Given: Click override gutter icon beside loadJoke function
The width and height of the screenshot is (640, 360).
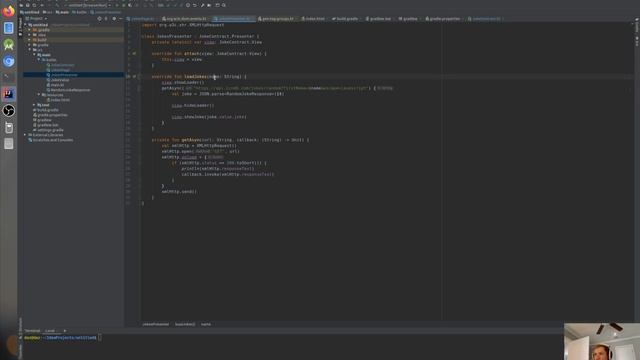Looking at the screenshot, I should point(134,76).
